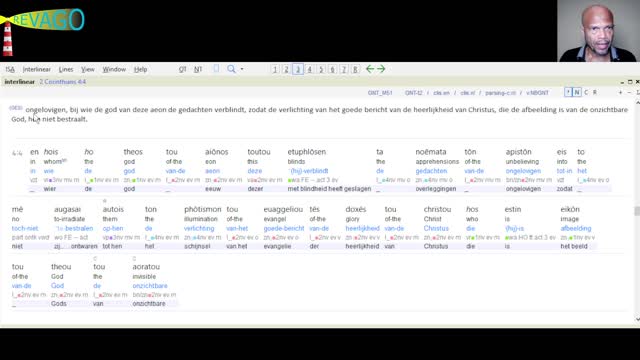640x360 pixels.
Task: Select layout preset 8 button
Action: point(355,69)
